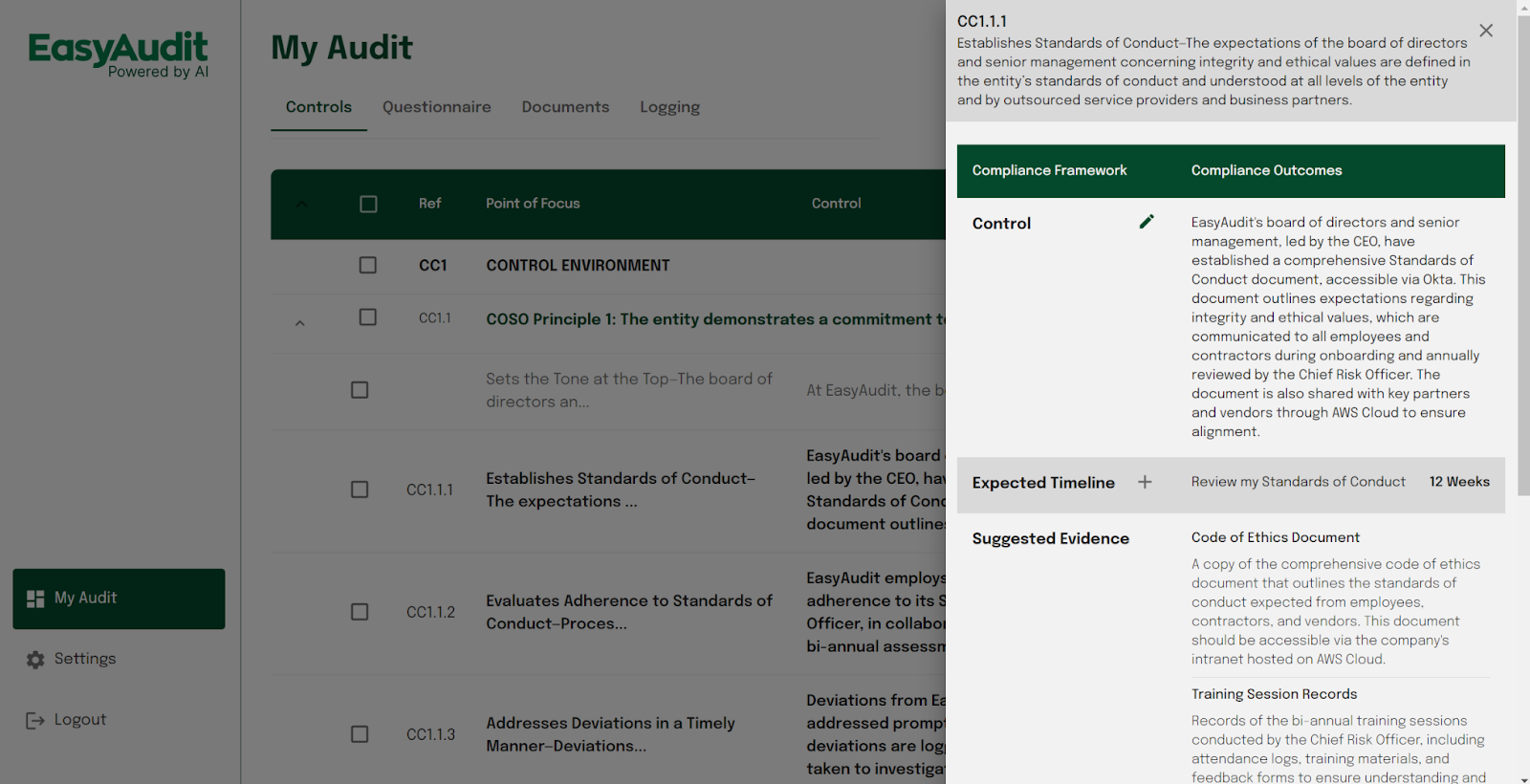Click the EasyAudit logo
This screenshot has width=1530, height=784.
(119, 54)
